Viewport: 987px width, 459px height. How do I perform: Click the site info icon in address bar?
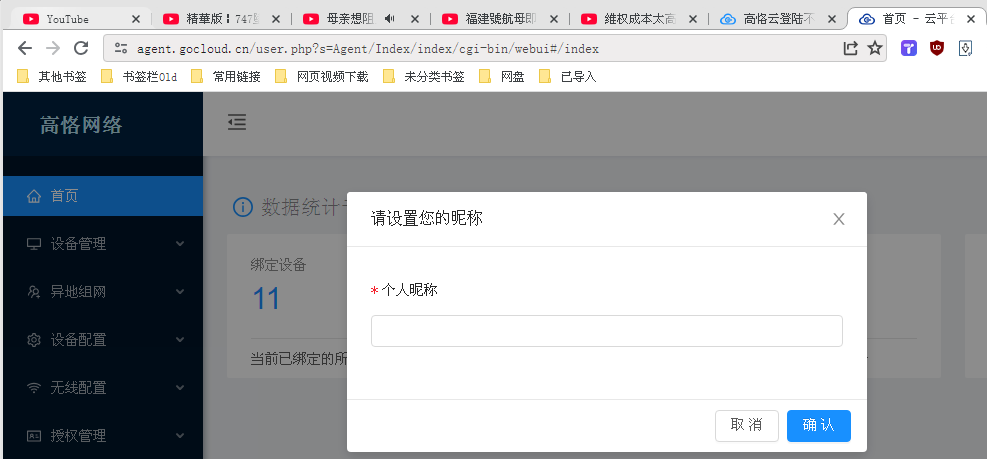click(121, 48)
